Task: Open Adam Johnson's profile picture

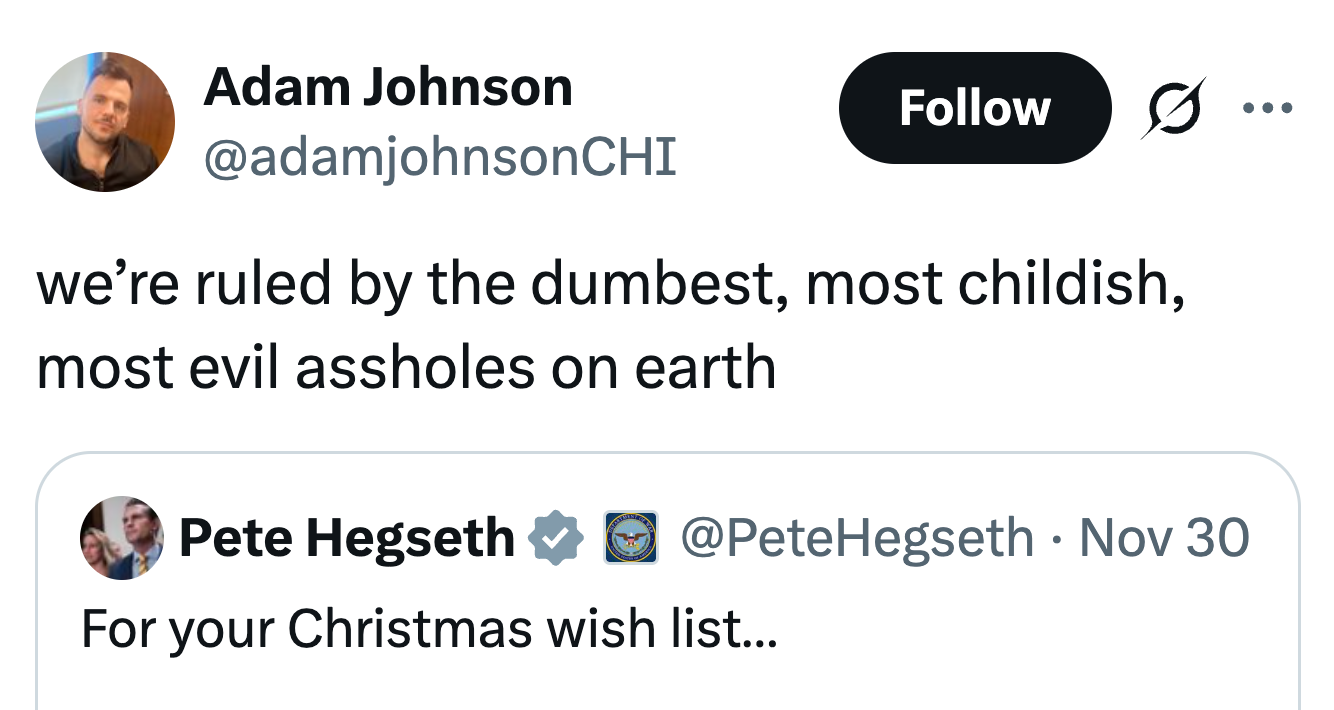Action: point(105,122)
